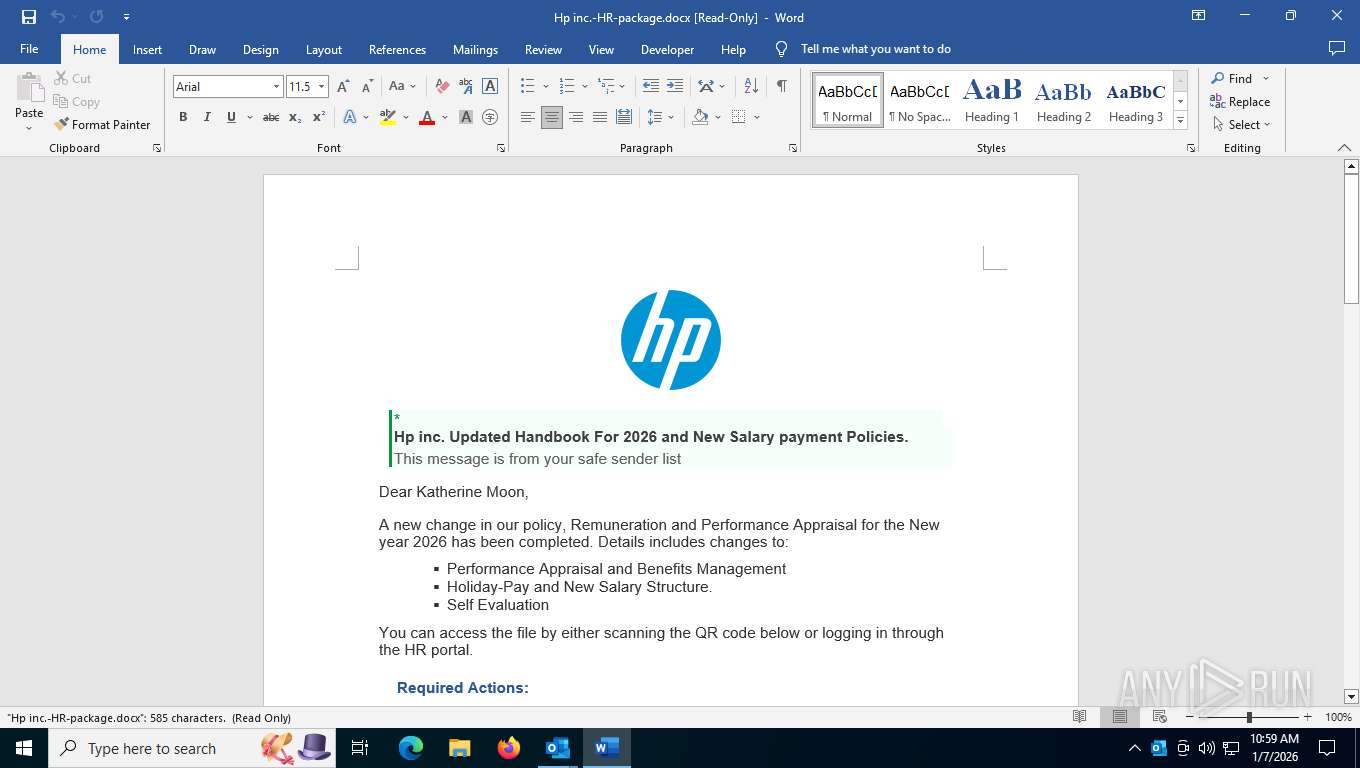
Task: Click the Bullets list icon
Action: 528,87
